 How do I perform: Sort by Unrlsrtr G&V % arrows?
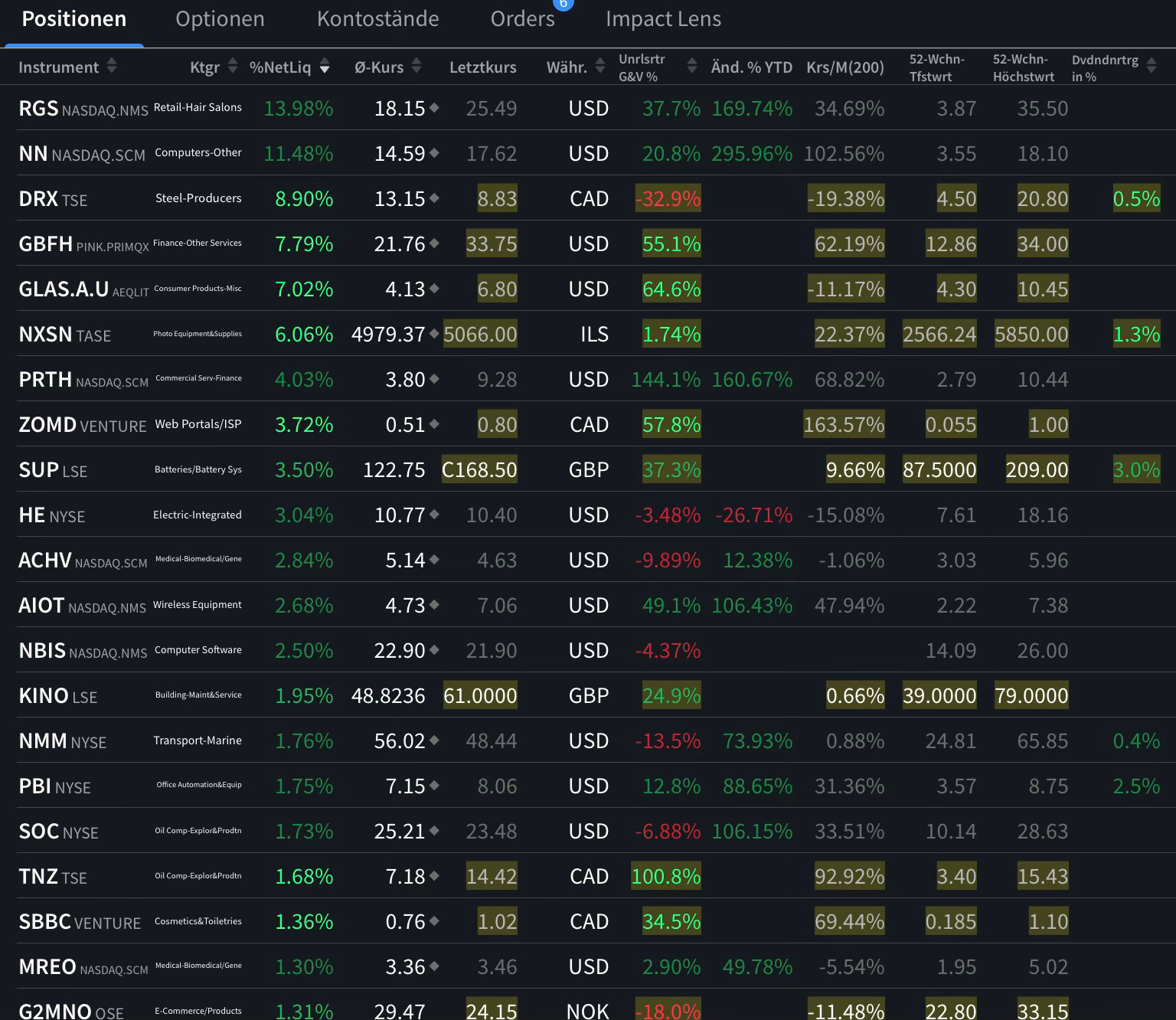pyautogui.click(x=692, y=66)
